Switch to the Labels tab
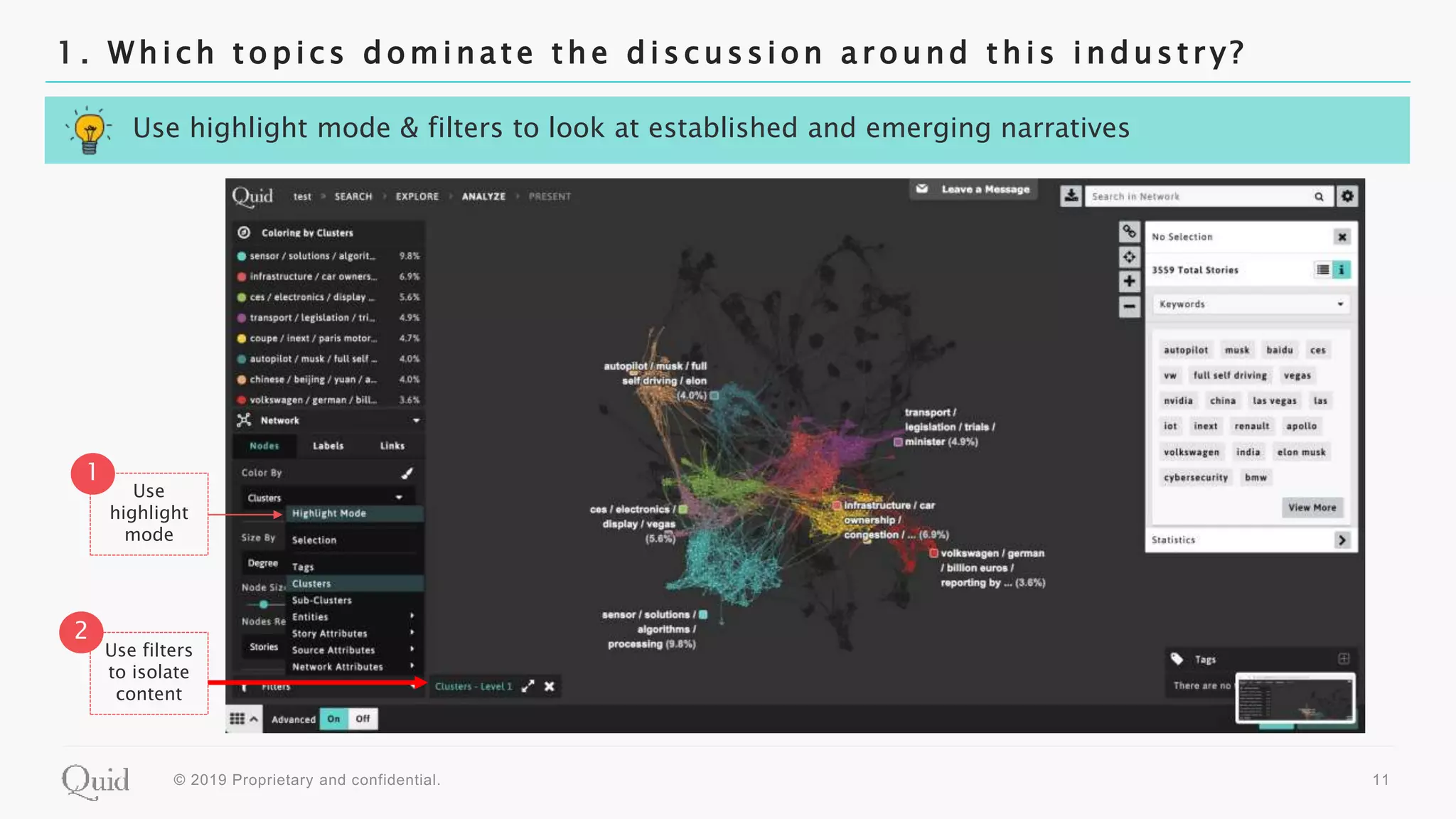The image size is (1456, 819). (x=328, y=446)
